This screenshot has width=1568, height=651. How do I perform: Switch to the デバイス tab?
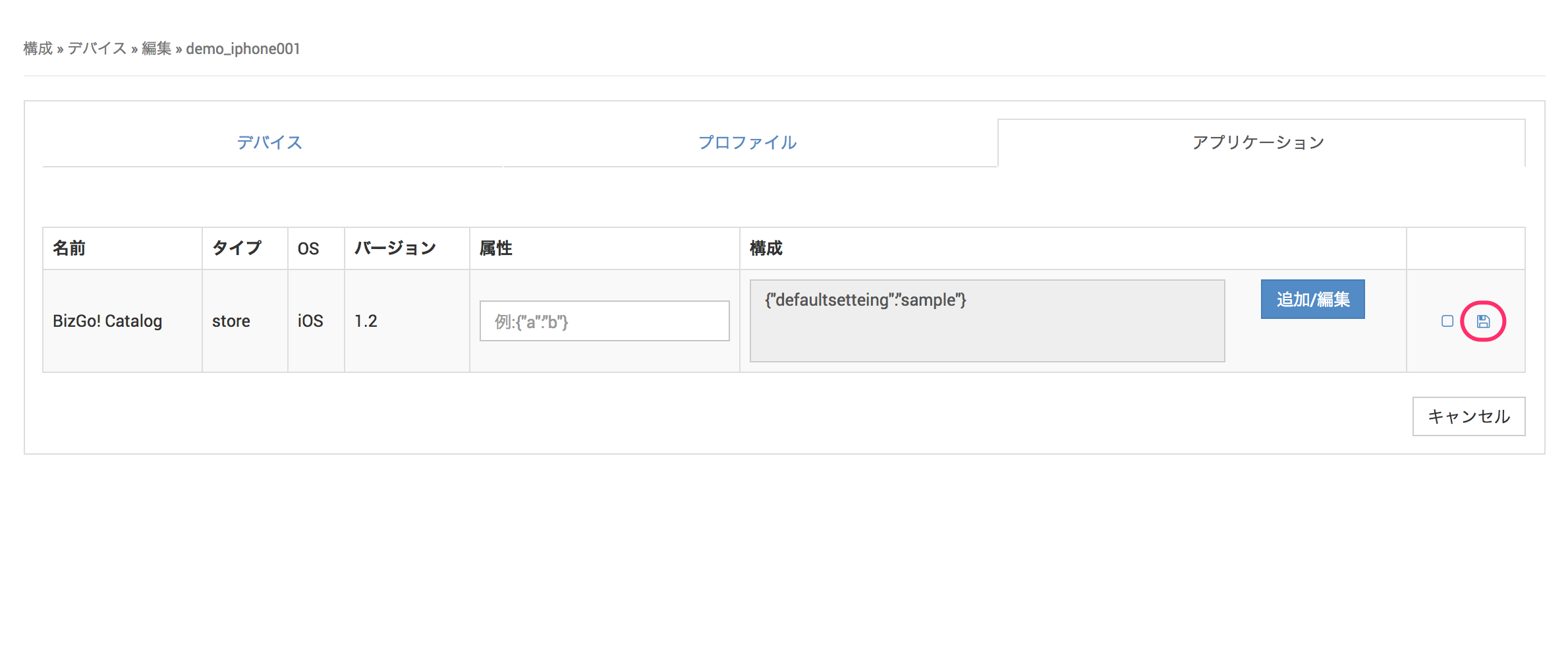point(269,142)
